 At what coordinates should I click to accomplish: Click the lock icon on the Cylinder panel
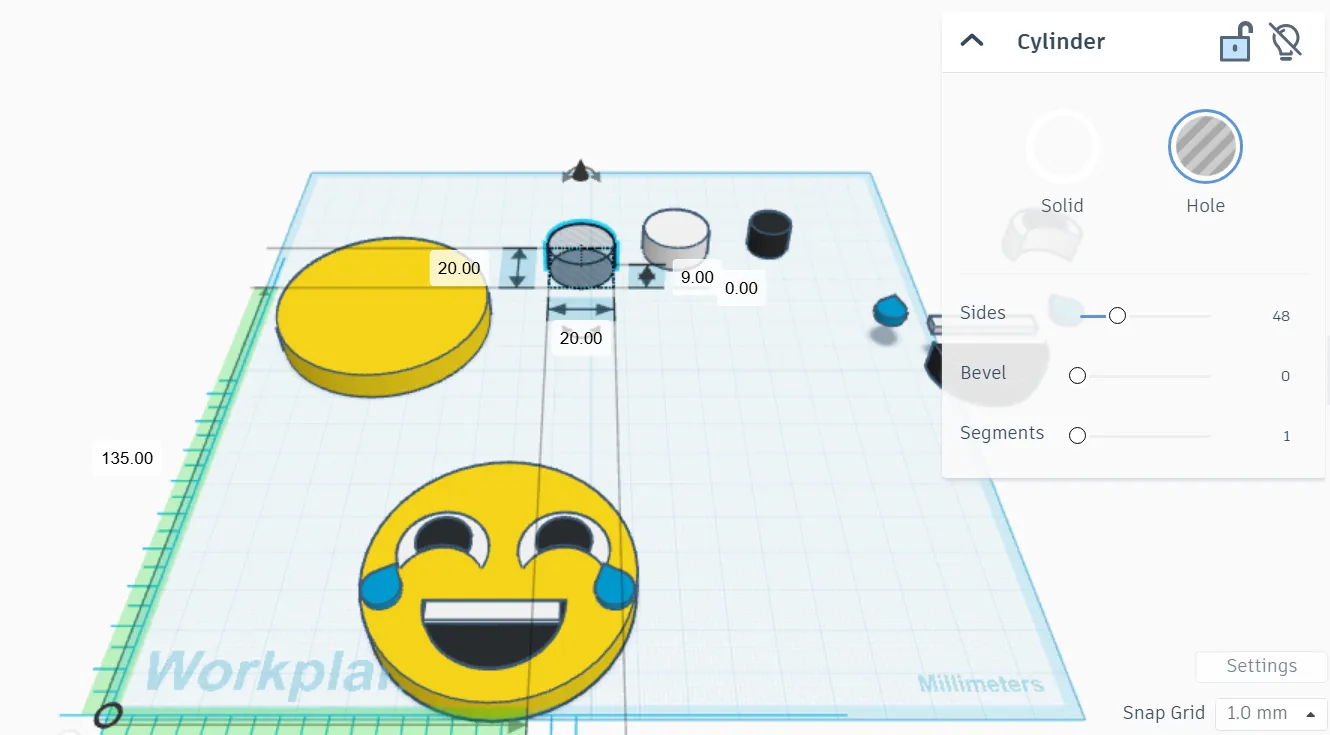[x=1236, y=41]
